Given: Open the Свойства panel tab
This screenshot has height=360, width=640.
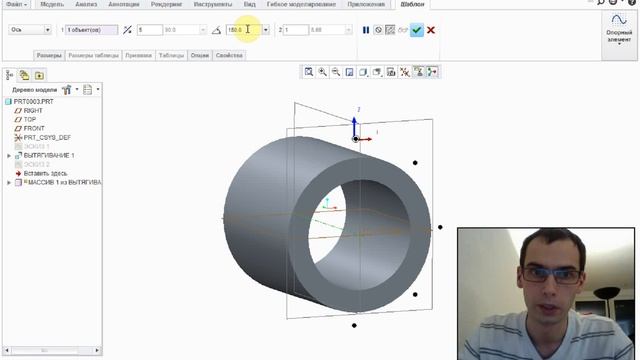Looking at the screenshot, I should tap(229, 56).
